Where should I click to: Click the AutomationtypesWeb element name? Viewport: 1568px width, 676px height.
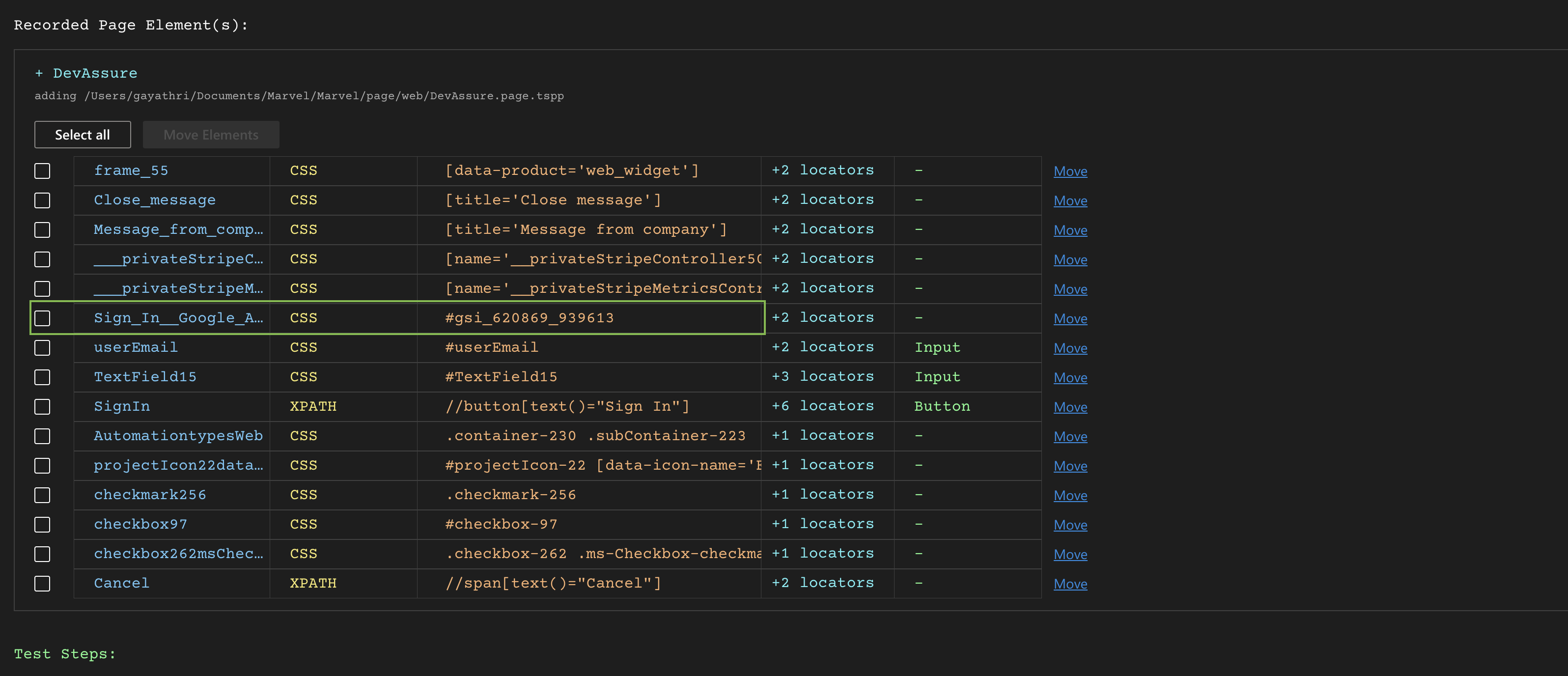pyautogui.click(x=178, y=436)
